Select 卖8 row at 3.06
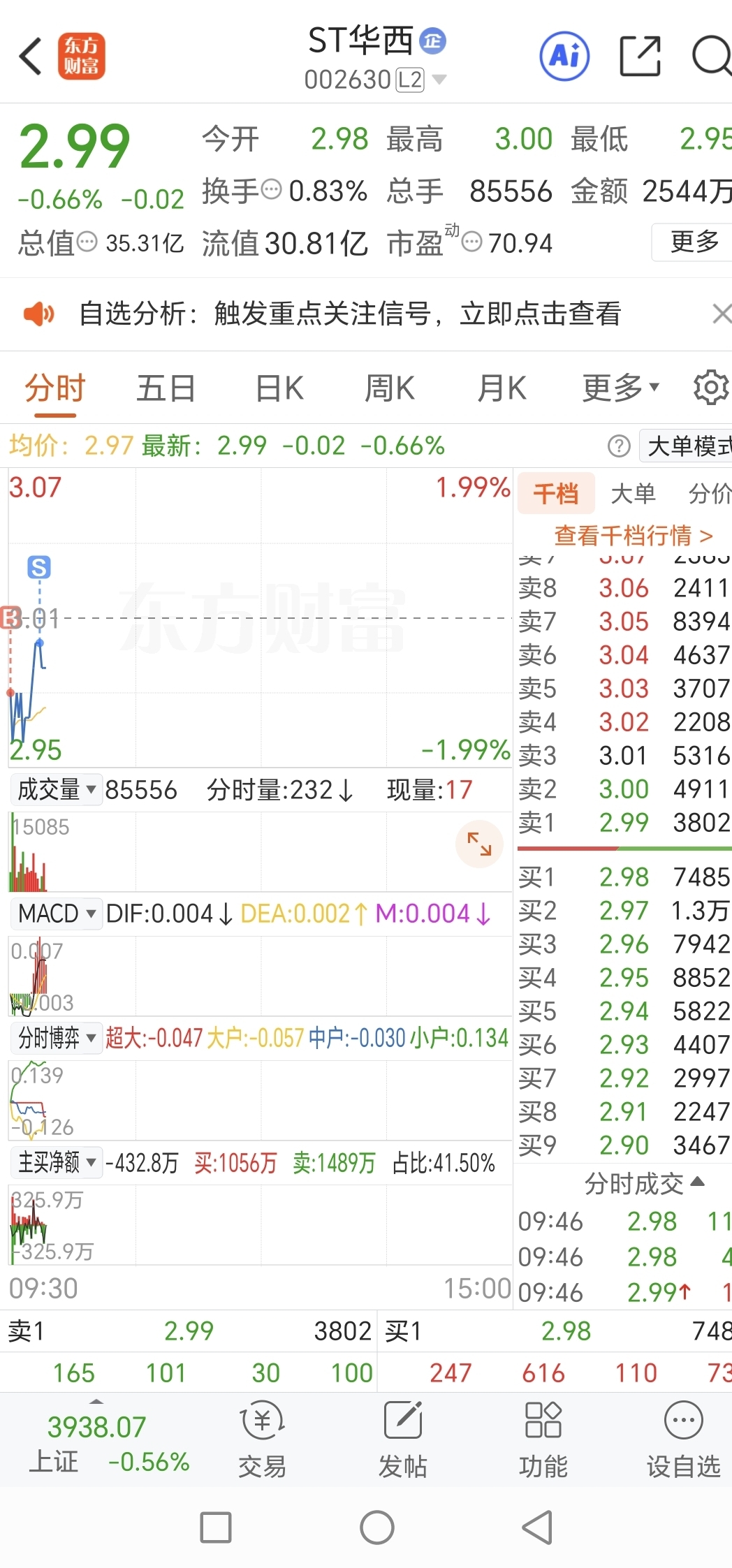Image resolution: width=732 pixels, height=1568 pixels. click(x=624, y=587)
